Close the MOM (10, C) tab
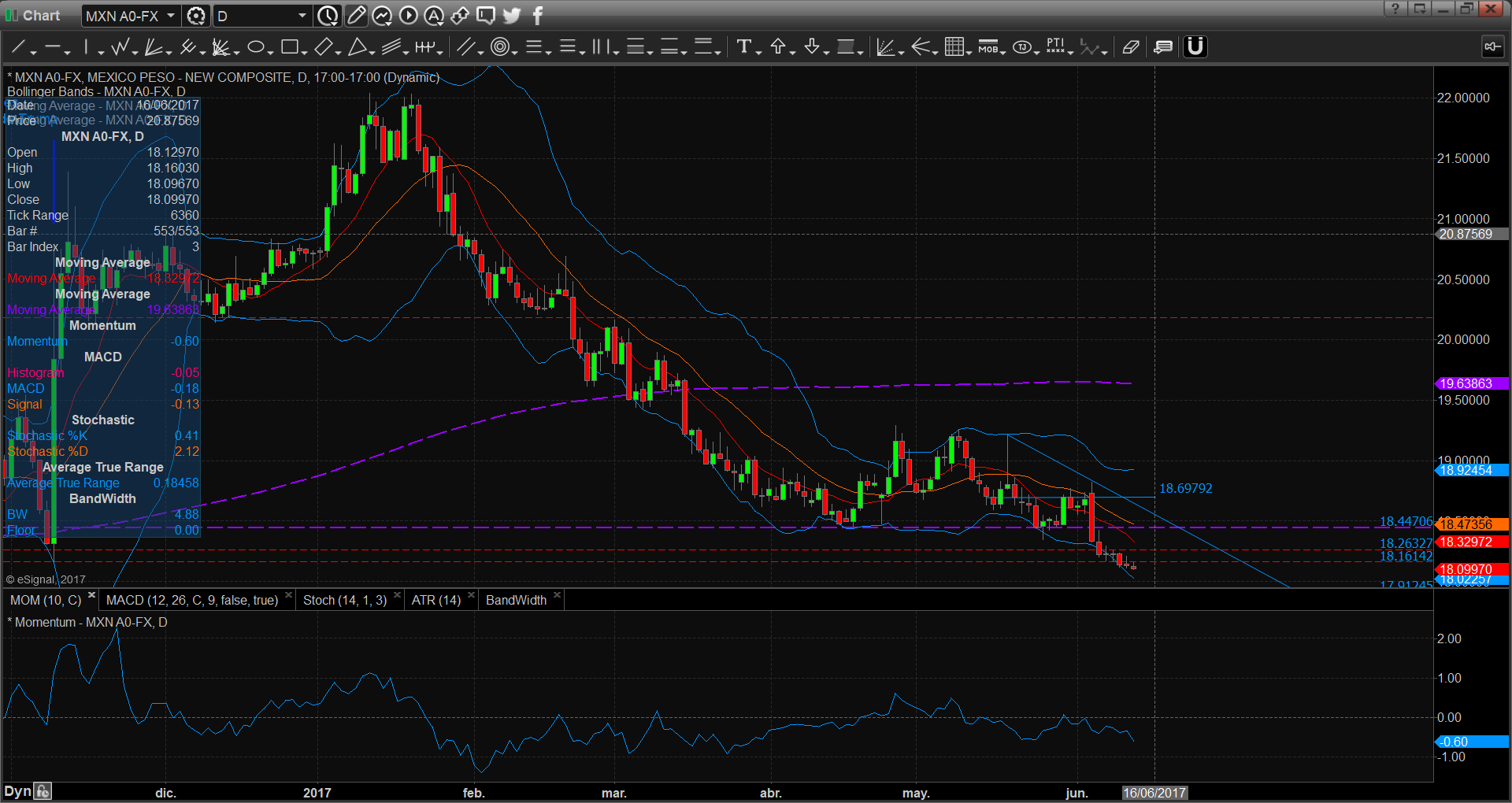The image size is (1512, 803). coord(91,595)
